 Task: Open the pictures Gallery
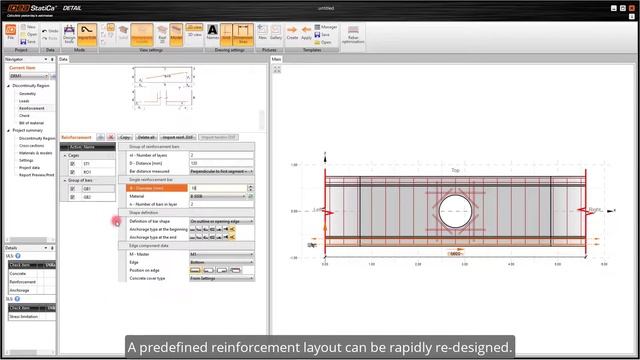click(276, 33)
